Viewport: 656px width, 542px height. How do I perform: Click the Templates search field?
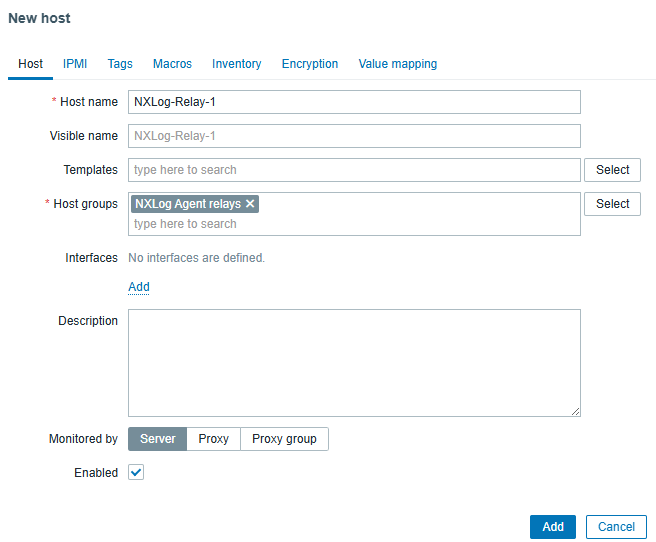pyautogui.click(x=354, y=170)
